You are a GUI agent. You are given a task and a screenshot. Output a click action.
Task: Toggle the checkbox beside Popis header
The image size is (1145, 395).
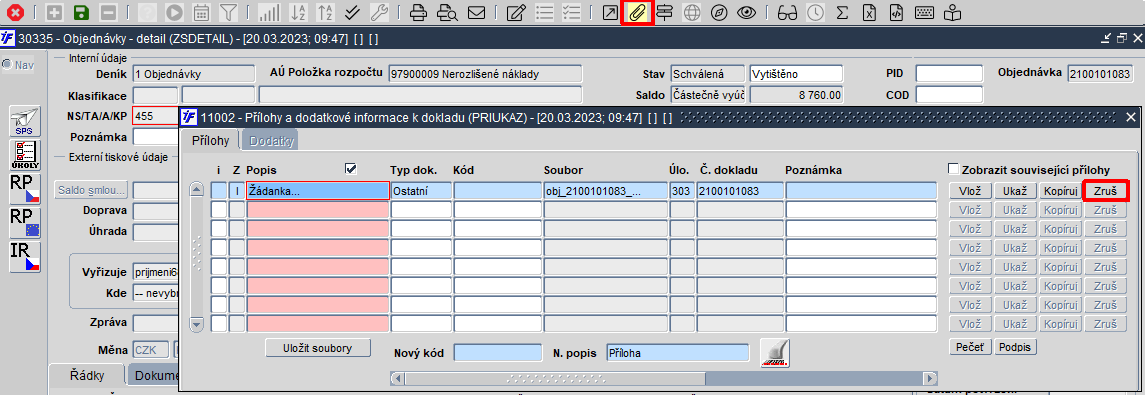(x=351, y=169)
